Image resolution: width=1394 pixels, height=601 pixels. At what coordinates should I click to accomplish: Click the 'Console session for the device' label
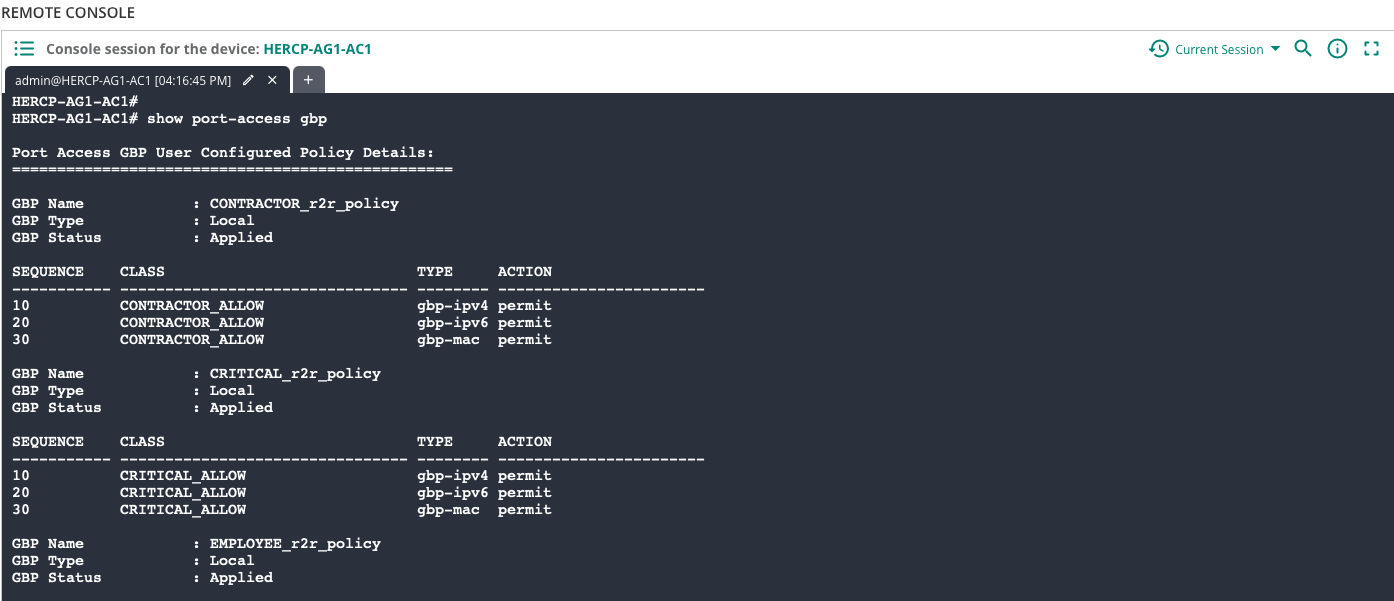point(153,49)
